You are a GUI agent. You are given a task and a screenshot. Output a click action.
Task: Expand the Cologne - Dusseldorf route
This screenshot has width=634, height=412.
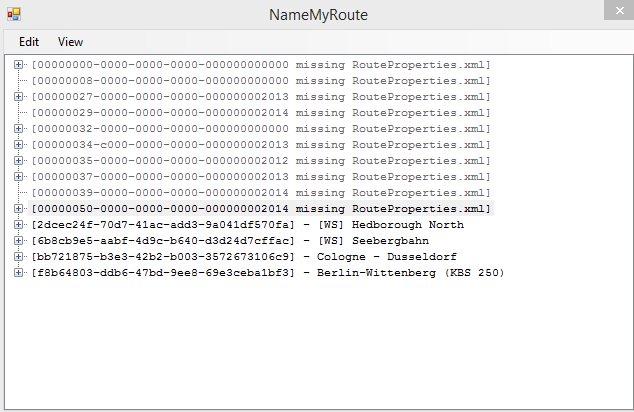pos(20,257)
